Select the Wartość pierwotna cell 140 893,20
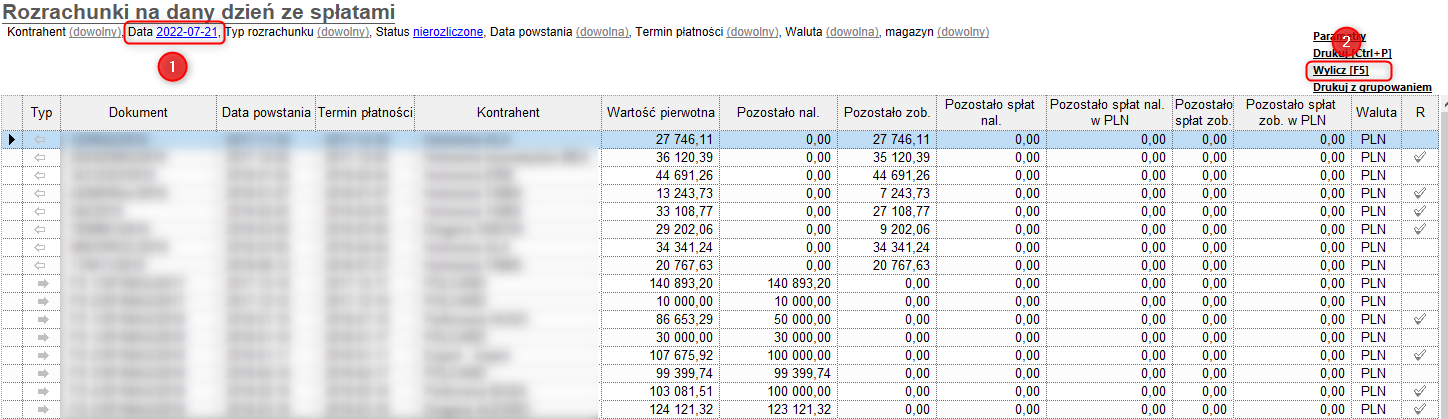The width and height of the screenshot is (1448, 419). (x=660, y=283)
